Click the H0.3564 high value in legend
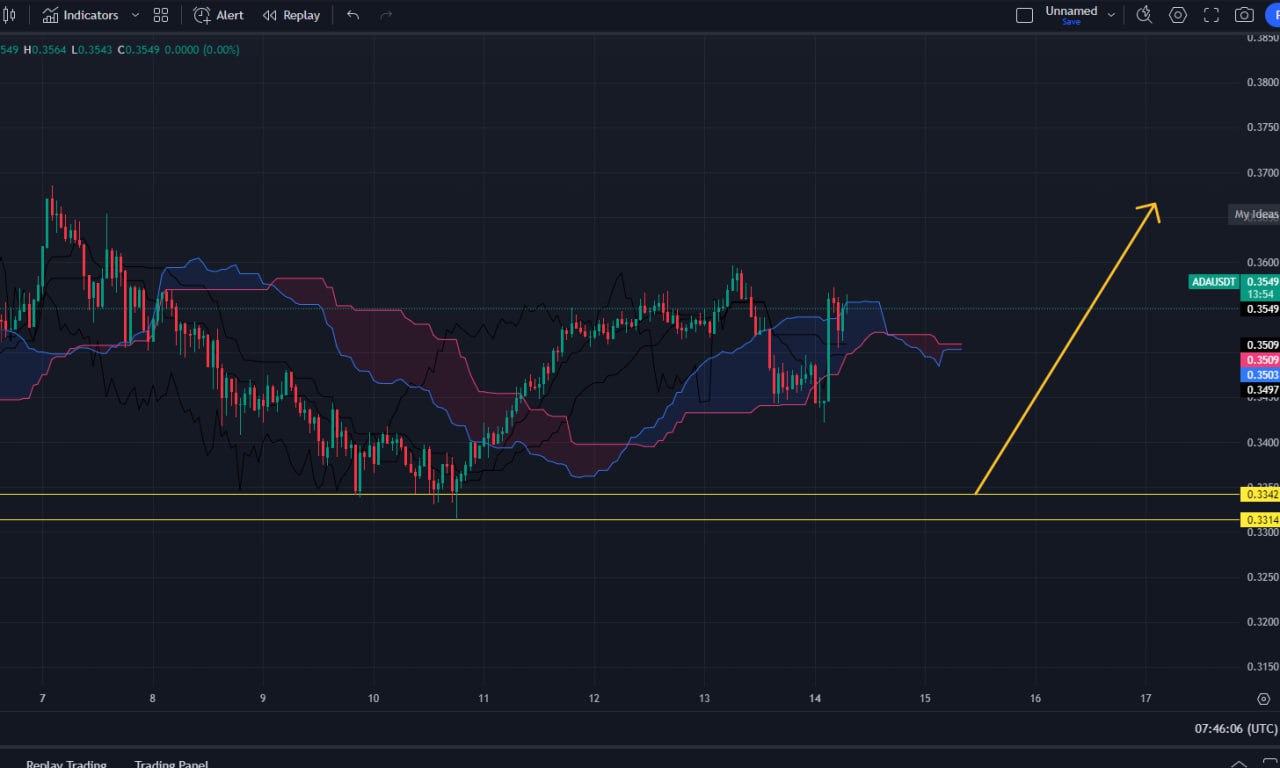 click(x=47, y=49)
